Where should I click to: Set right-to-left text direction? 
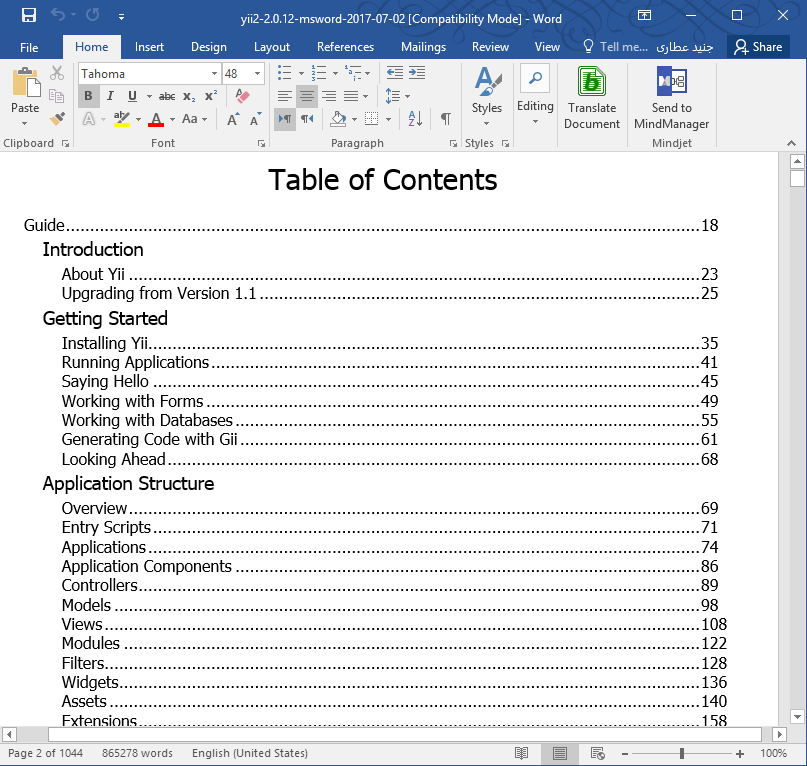click(x=307, y=119)
